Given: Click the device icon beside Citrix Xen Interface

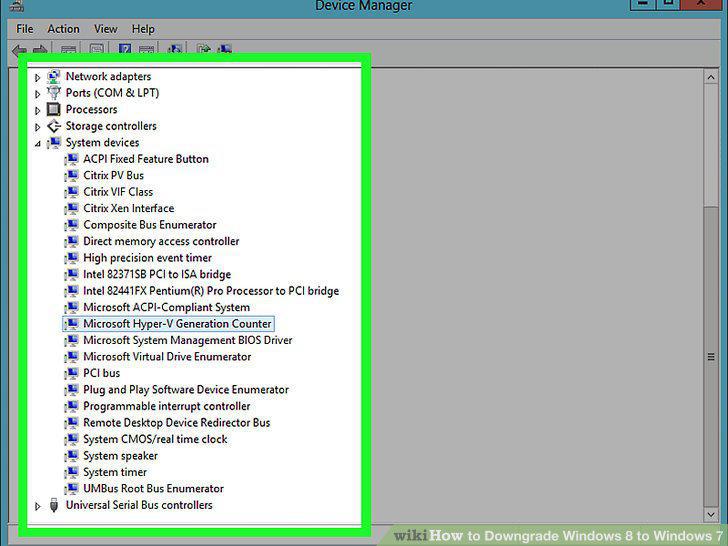Looking at the screenshot, I should [x=72, y=208].
